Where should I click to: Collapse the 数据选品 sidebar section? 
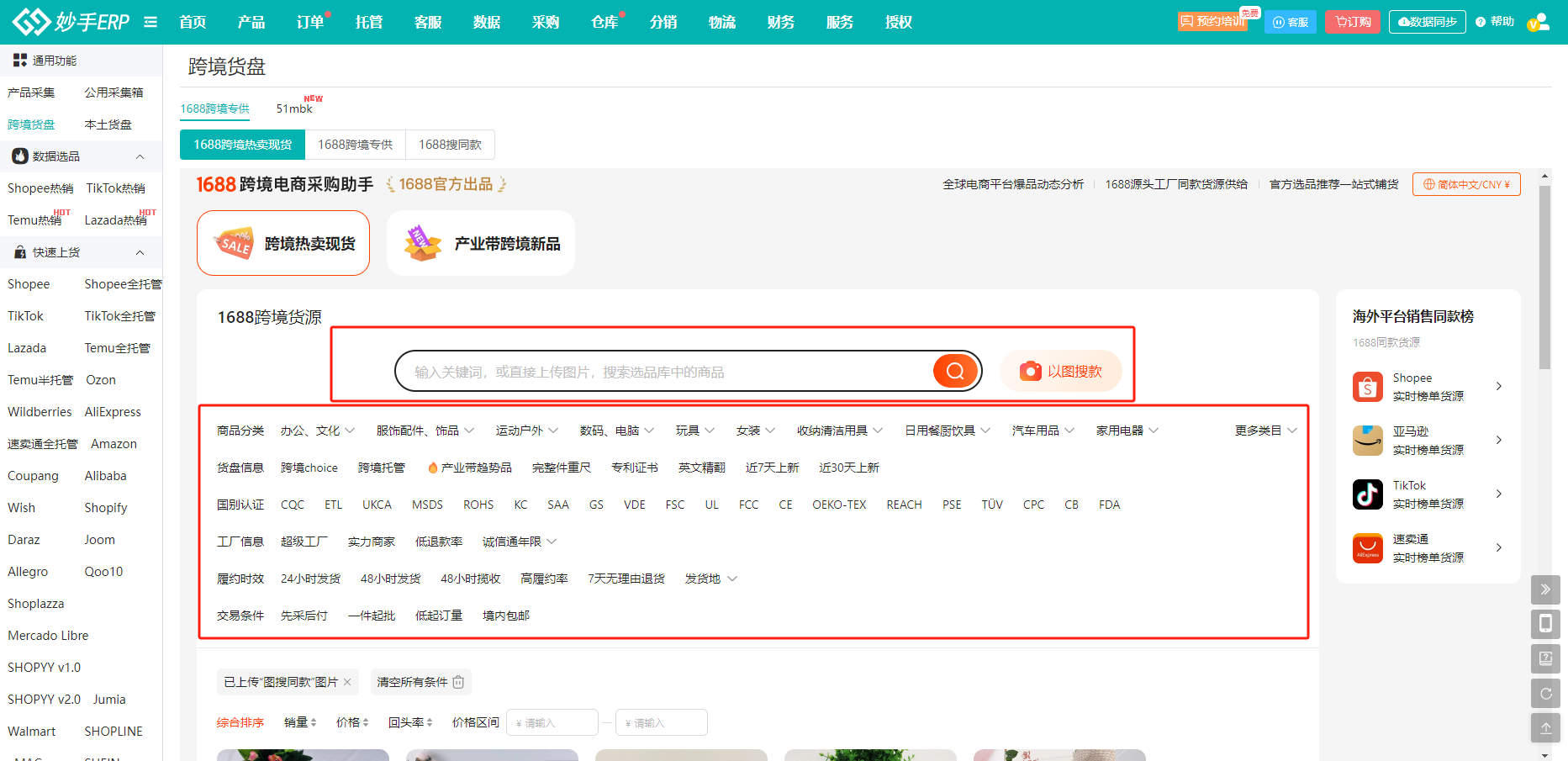140,156
